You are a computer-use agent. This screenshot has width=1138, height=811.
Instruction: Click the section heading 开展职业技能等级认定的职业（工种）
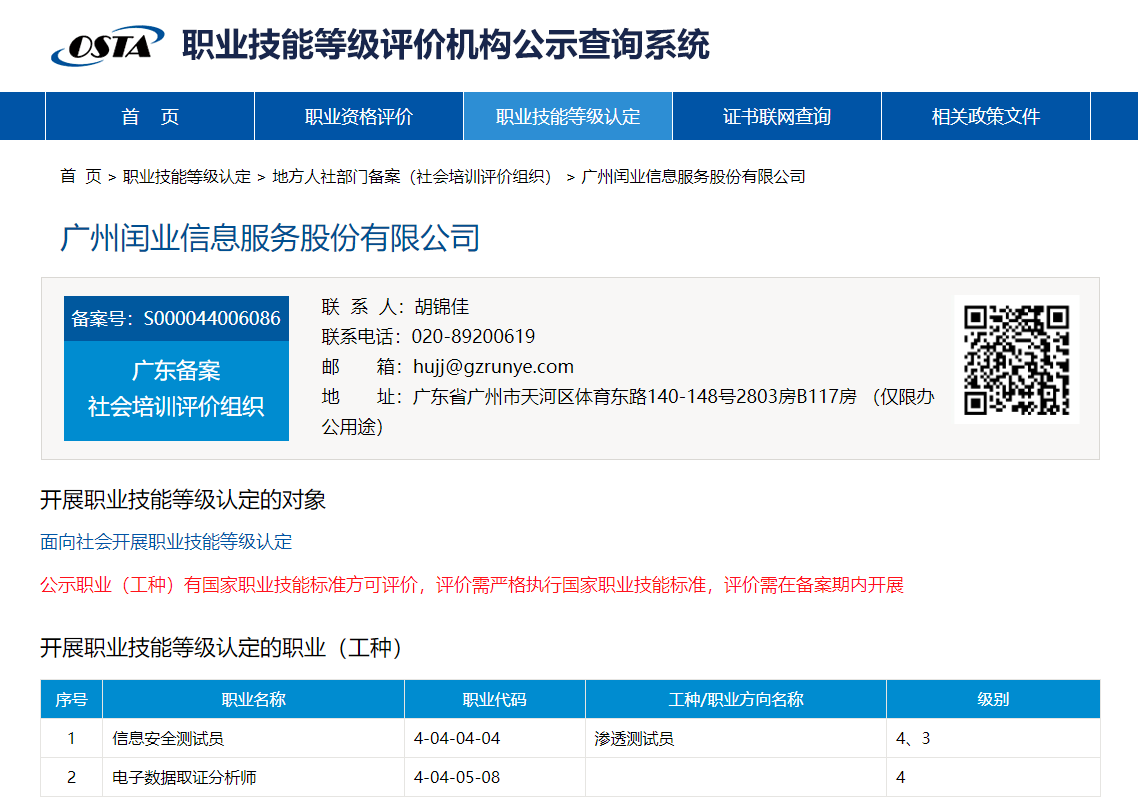point(221,648)
